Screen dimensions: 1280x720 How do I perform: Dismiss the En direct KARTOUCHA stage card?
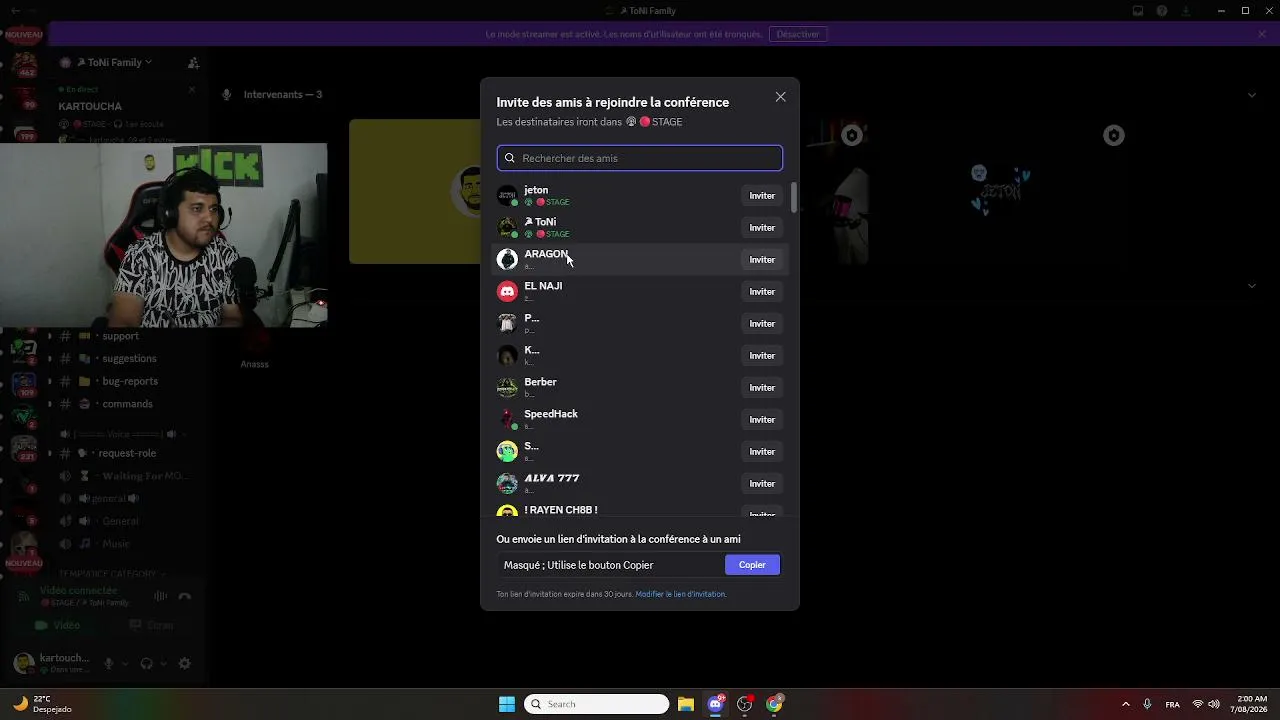(x=192, y=89)
